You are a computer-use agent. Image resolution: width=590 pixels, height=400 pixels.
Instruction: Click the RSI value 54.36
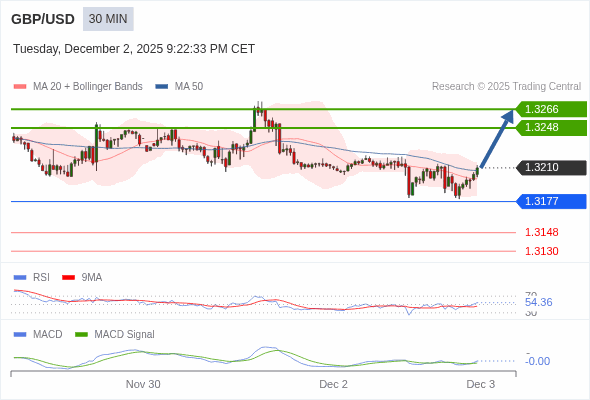coord(539,303)
